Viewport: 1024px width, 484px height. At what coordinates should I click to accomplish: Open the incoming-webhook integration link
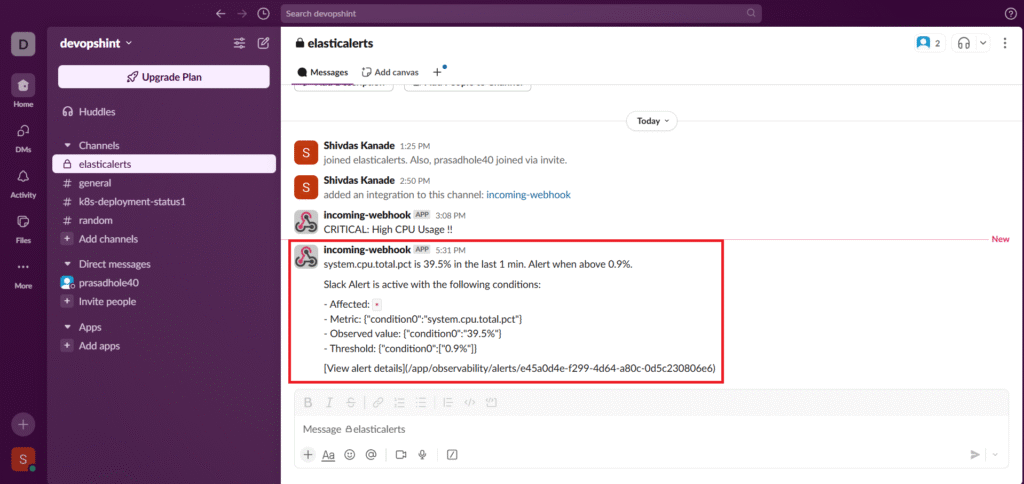pos(528,194)
